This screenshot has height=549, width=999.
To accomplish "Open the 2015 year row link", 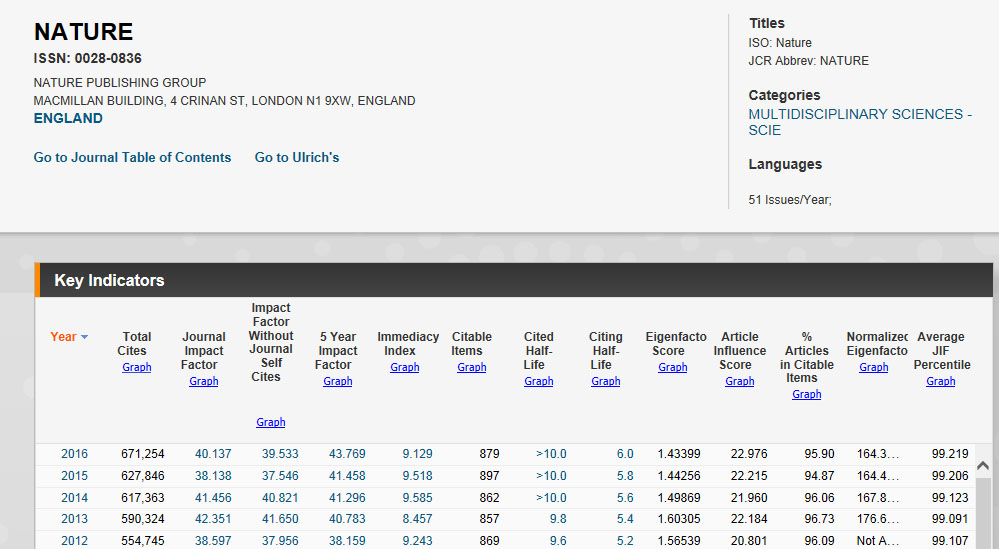I will [x=75, y=476].
